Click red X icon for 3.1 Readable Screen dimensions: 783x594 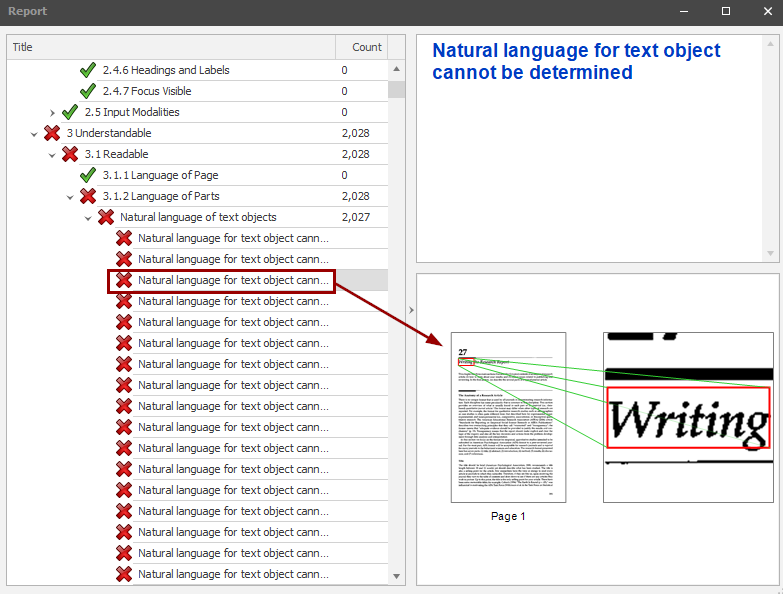(70, 154)
